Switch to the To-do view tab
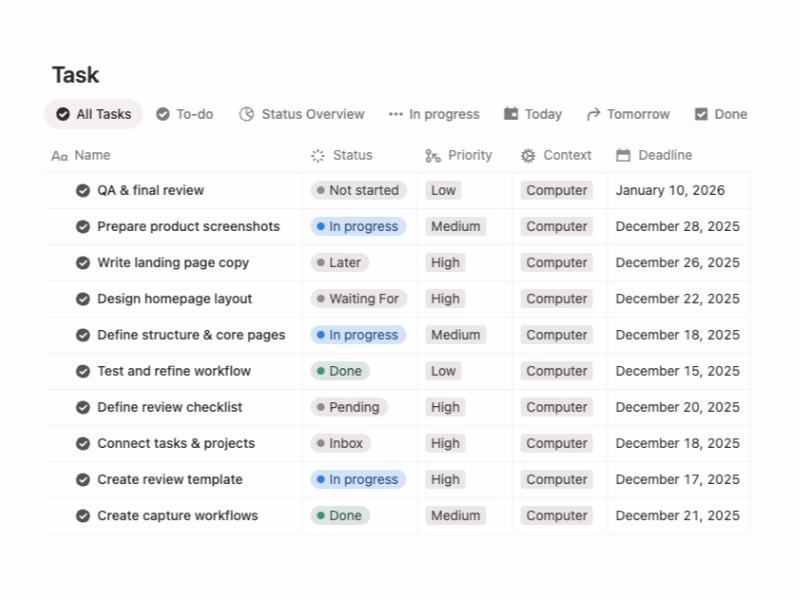800x600 pixels. coord(185,114)
